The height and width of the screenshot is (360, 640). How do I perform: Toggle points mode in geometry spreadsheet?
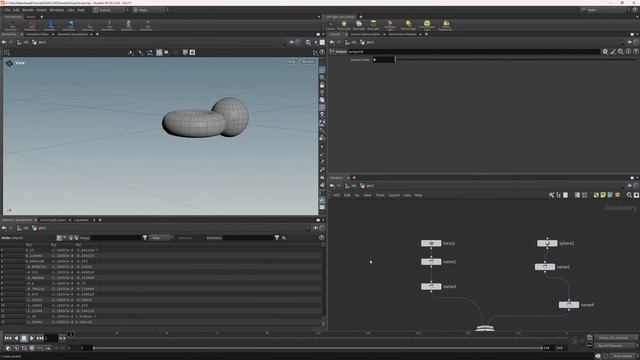pos(59,238)
